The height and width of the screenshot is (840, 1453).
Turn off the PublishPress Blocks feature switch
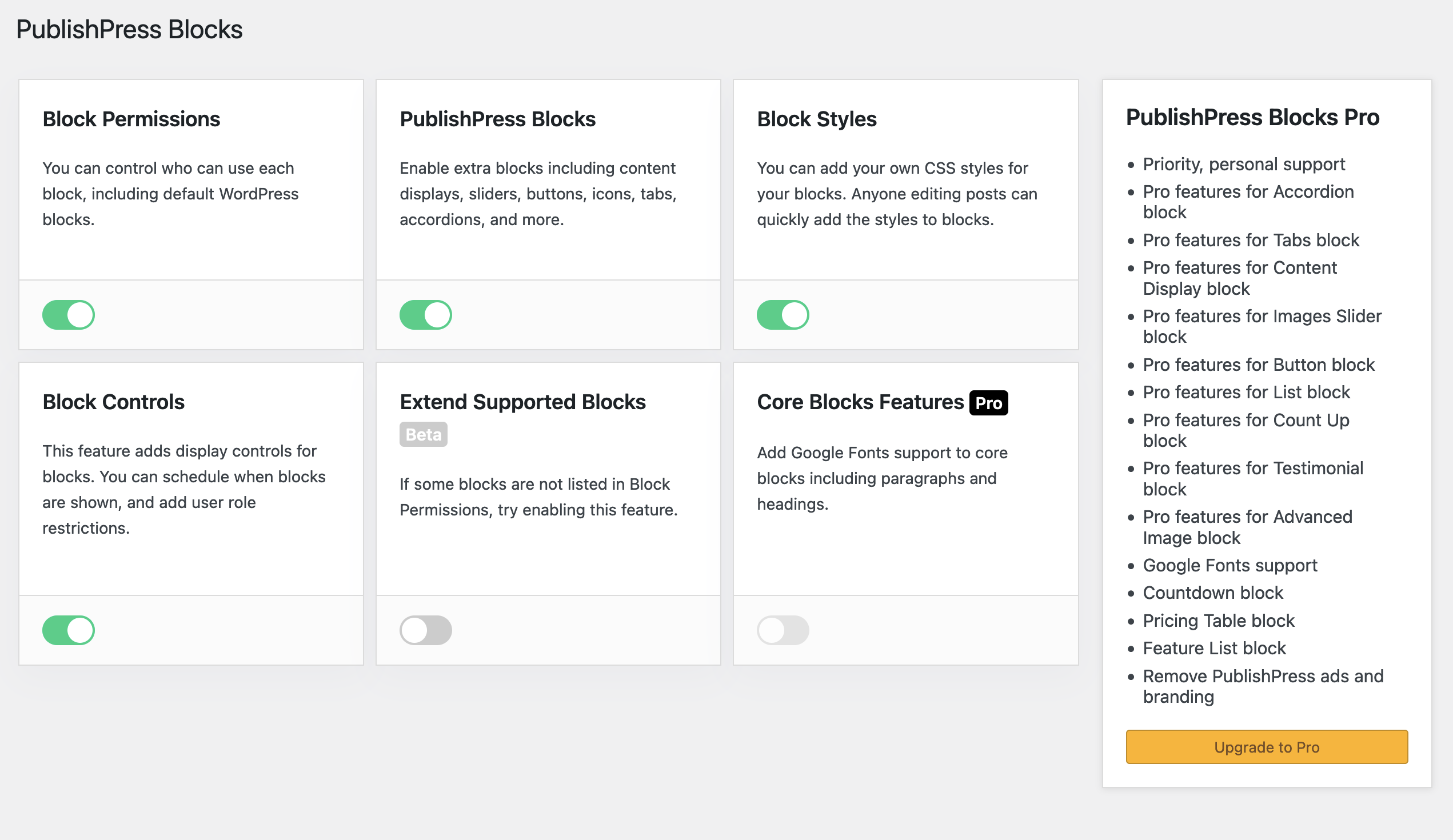pyautogui.click(x=425, y=315)
